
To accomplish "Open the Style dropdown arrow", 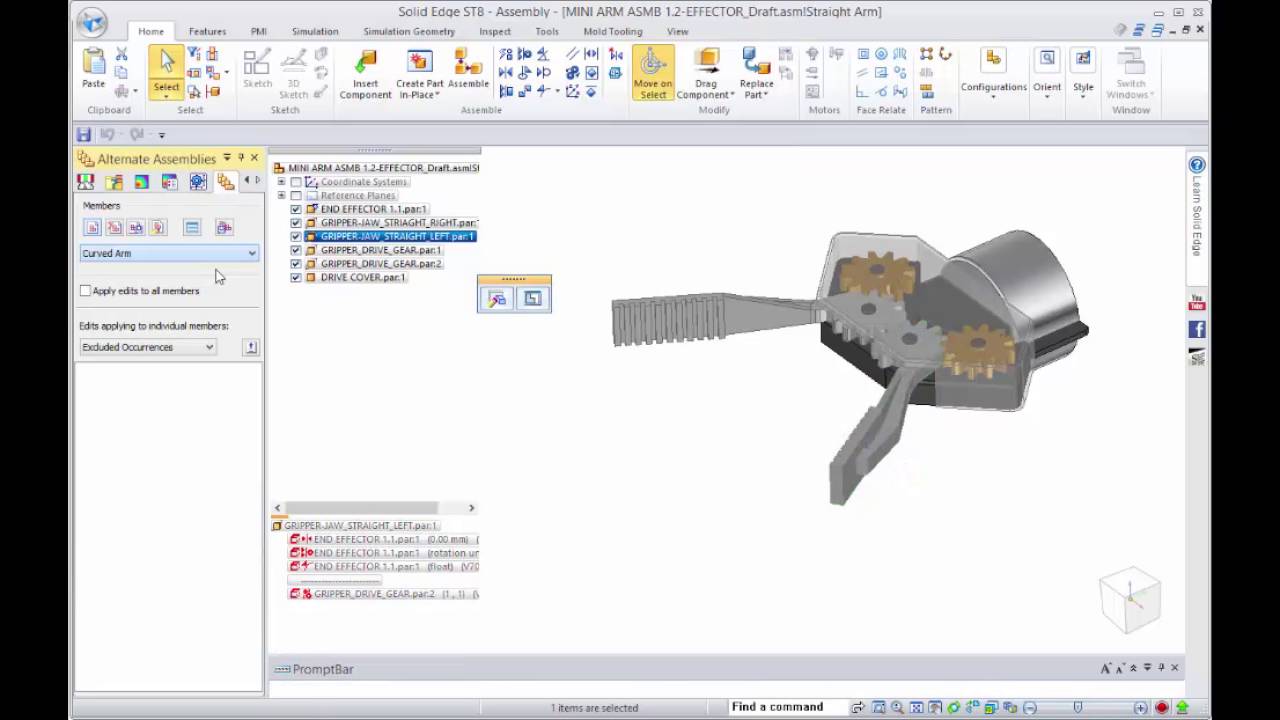I will pyautogui.click(x=1083, y=96).
